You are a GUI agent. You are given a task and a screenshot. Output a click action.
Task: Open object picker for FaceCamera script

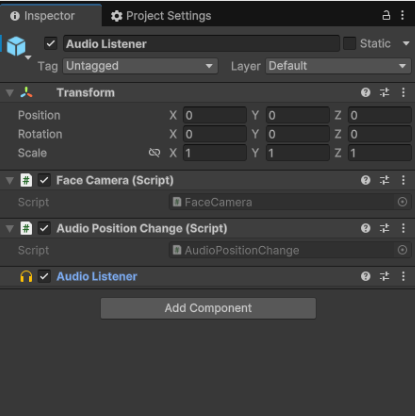(x=402, y=202)
